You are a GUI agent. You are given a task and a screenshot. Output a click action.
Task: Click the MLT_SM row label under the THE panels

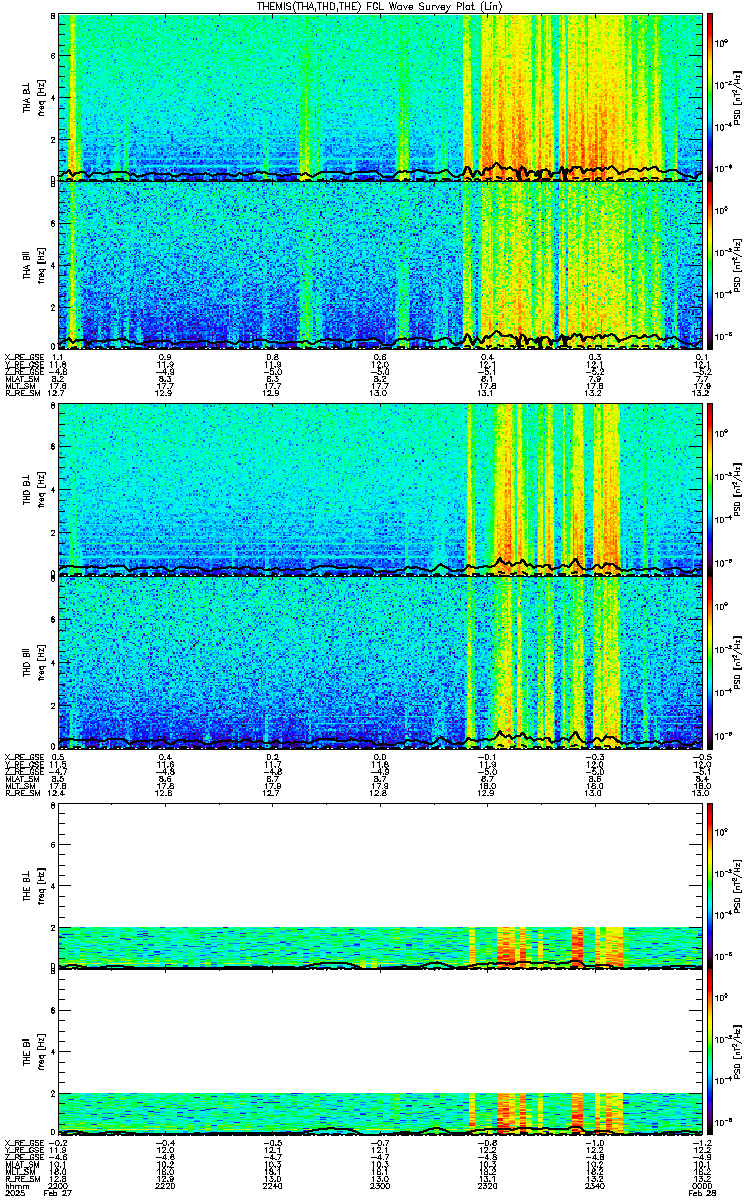tap(18, 1174)
